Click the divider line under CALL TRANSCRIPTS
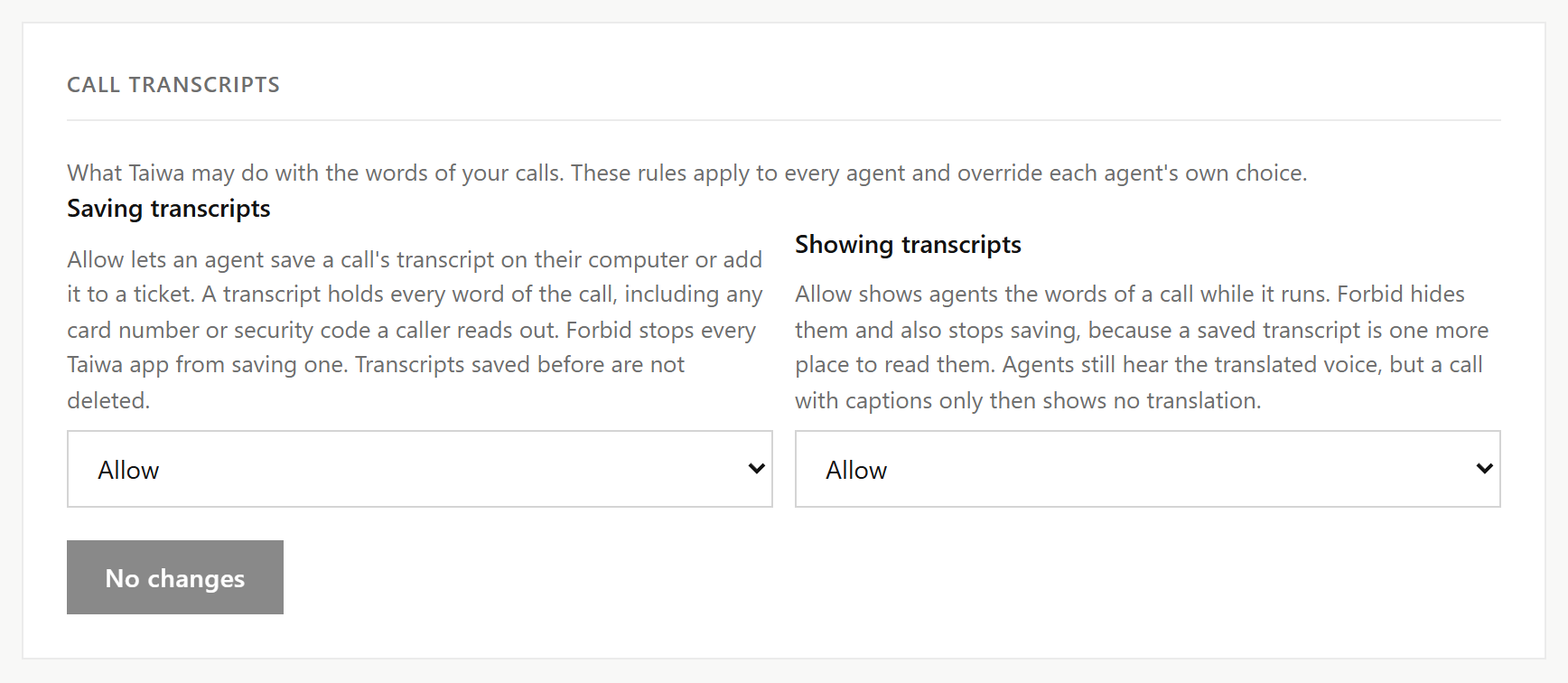 click(784, 120)
